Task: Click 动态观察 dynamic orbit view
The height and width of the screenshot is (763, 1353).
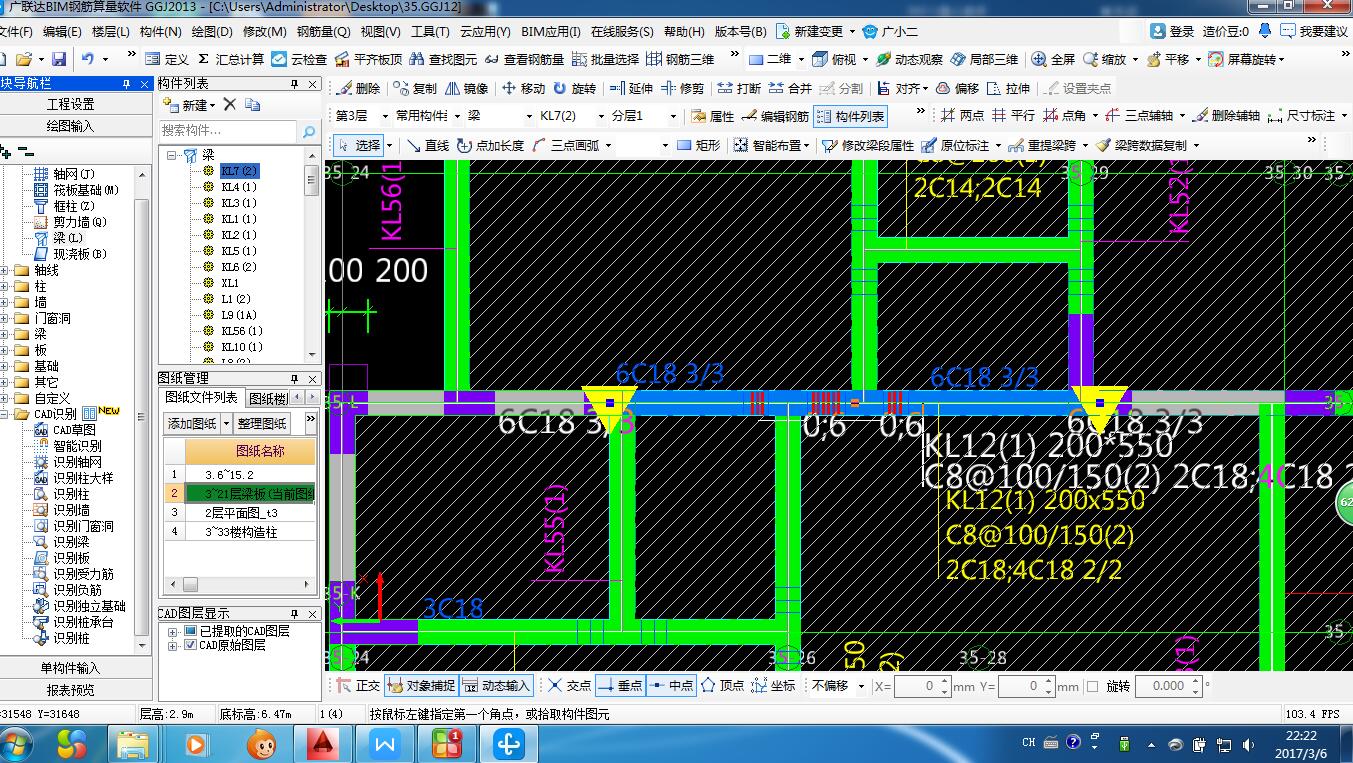Action: (x=908, y=60)
